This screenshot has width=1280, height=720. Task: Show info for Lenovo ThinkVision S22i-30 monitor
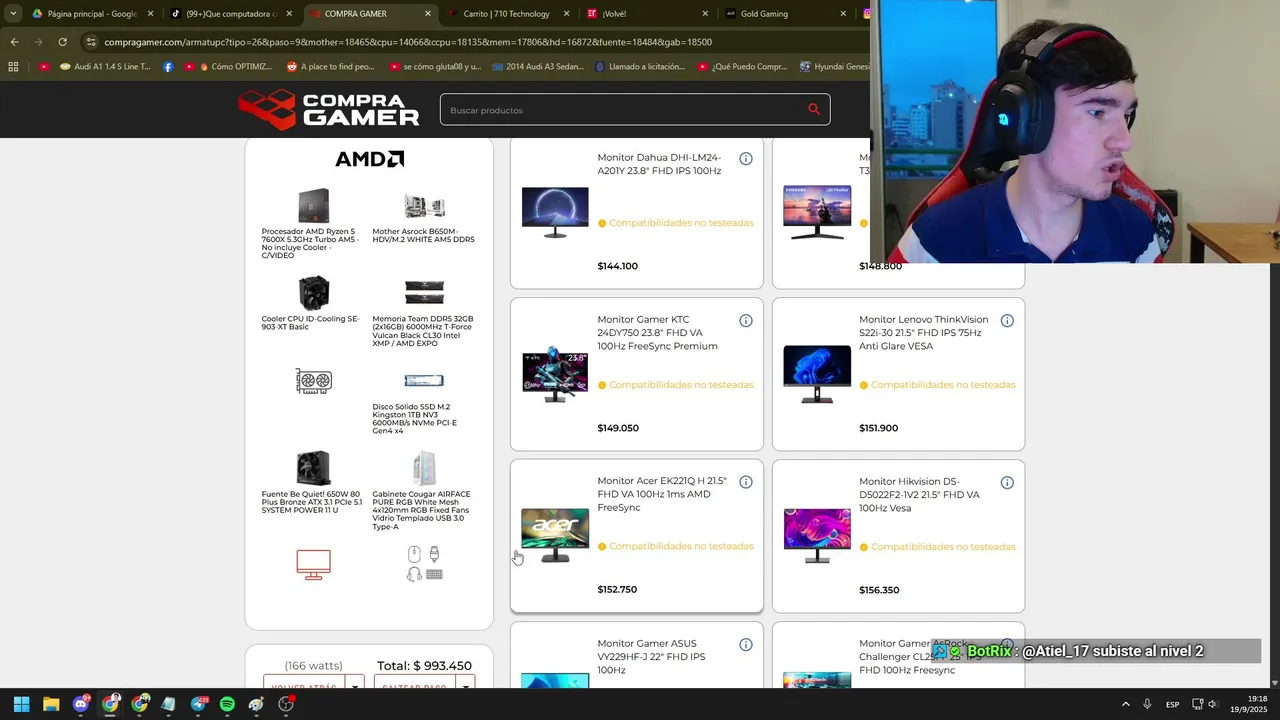point(1007,321)
